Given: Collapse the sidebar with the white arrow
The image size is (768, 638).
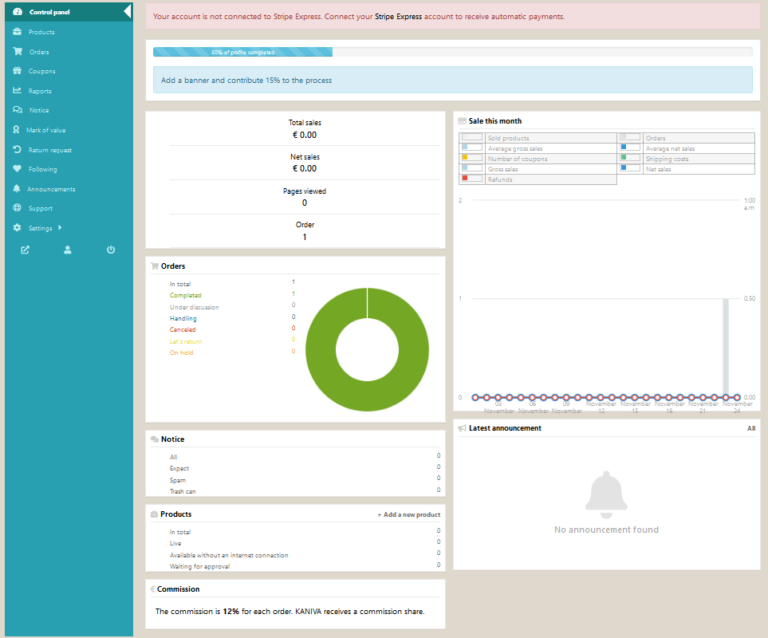Looking at the screenshot, I should [x=127, y=12].
